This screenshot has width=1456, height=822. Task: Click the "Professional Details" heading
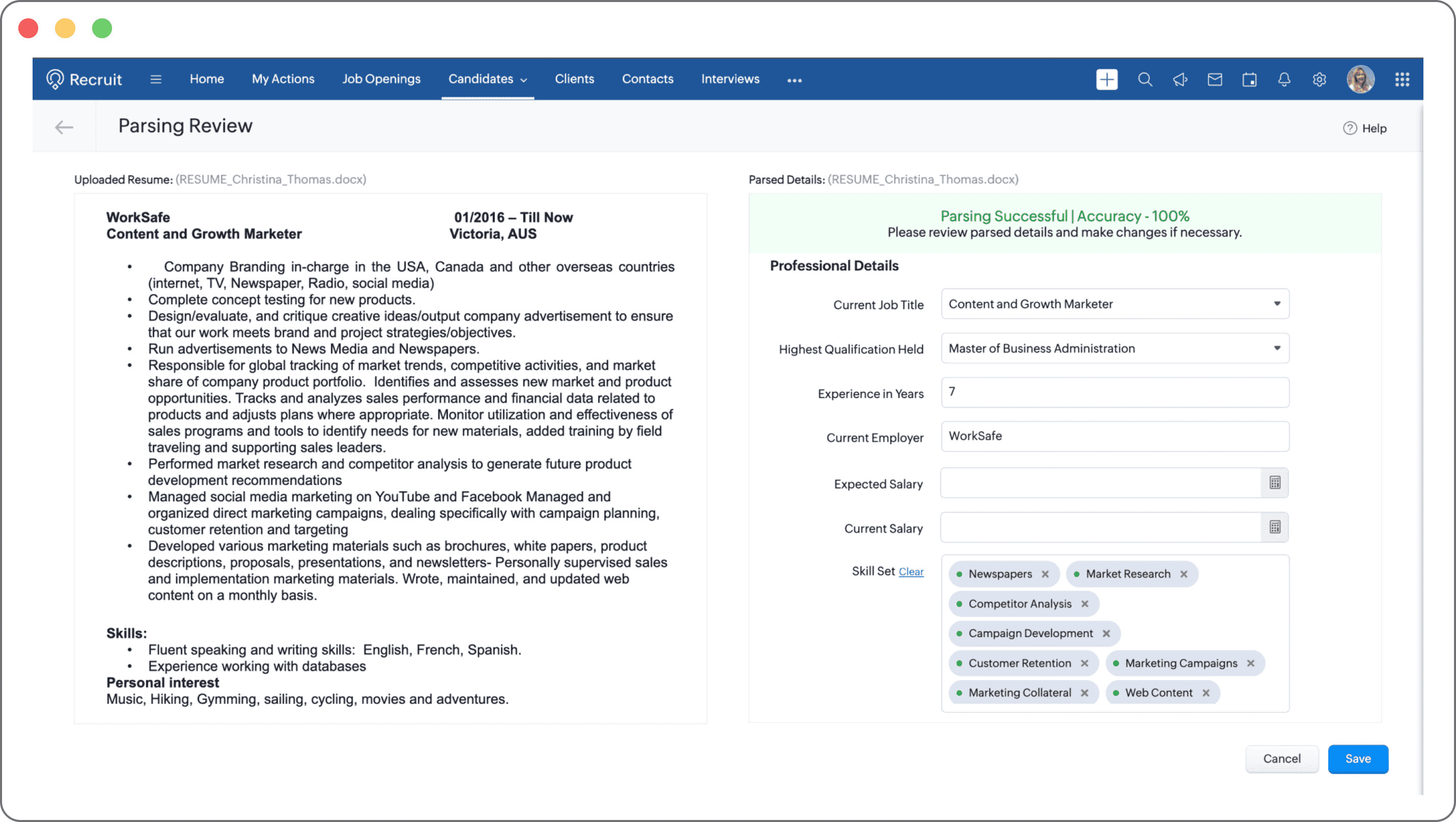pyautogui.click(x=834, y=266)
